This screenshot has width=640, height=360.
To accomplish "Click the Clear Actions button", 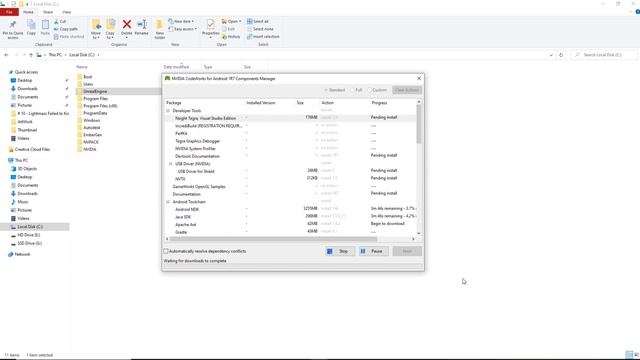I will [x=407, y=90].
